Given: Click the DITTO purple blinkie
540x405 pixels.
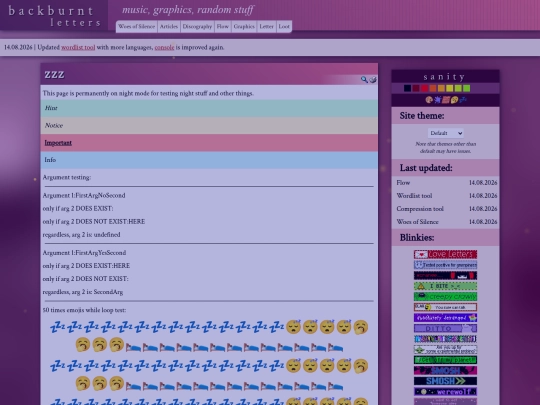Looking at the screenshot, I should 445,328.
